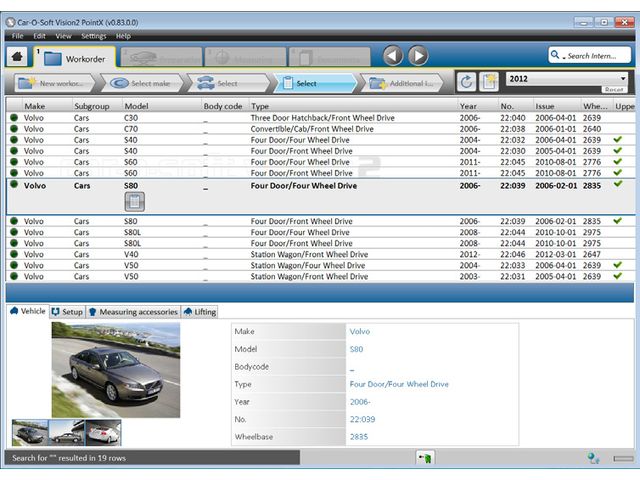Click the Body code column header
640x480 pixels.
click(223, 106)
